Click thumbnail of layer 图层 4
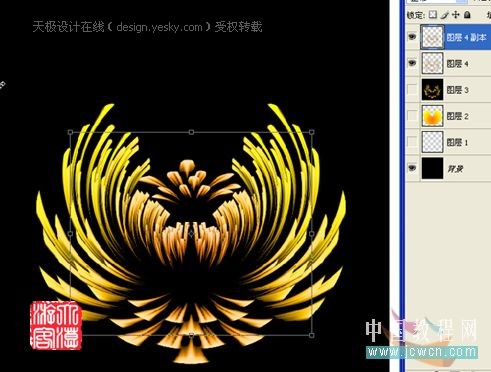 point(432,63)
